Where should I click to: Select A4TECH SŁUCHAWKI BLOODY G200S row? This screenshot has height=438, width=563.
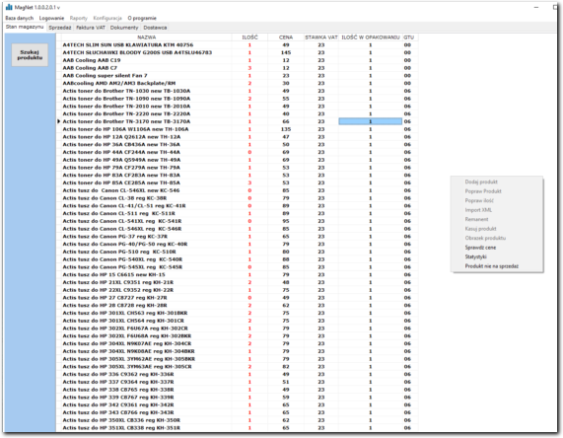[237, 53]
